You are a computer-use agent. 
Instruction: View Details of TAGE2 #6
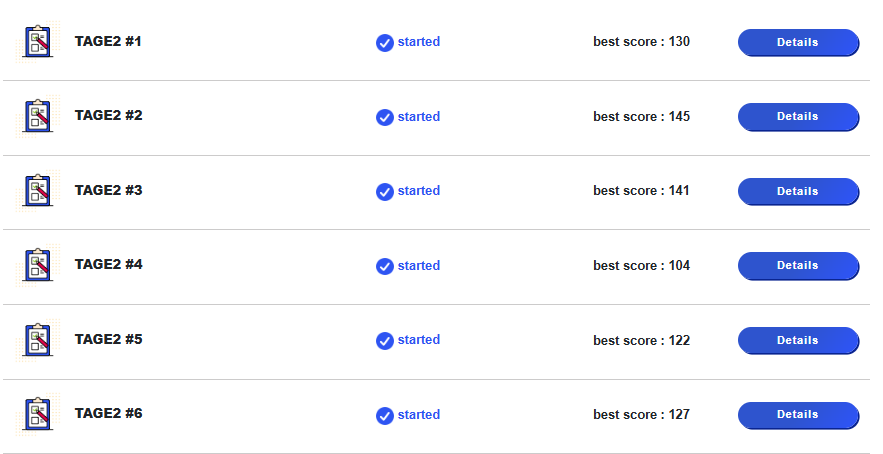click(x=799, y=415)
